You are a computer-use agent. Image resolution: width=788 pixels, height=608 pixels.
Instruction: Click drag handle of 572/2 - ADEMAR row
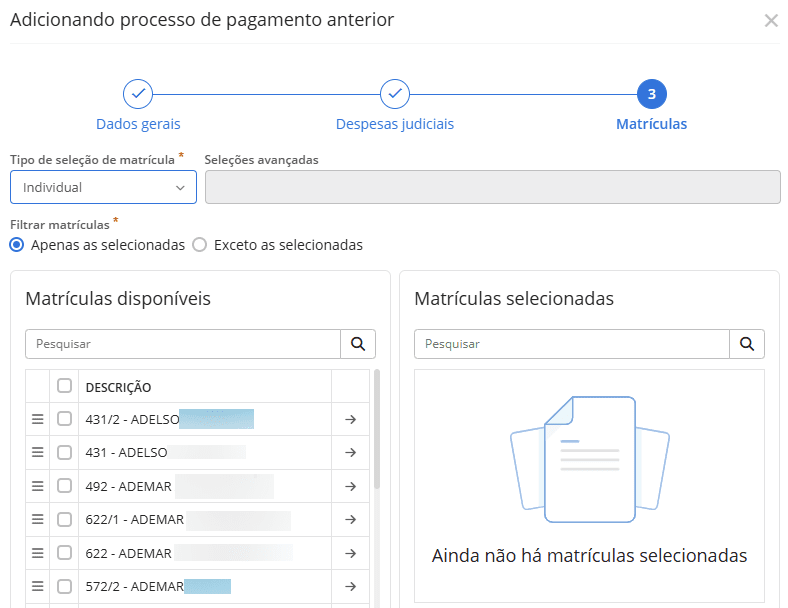point(38,586)
